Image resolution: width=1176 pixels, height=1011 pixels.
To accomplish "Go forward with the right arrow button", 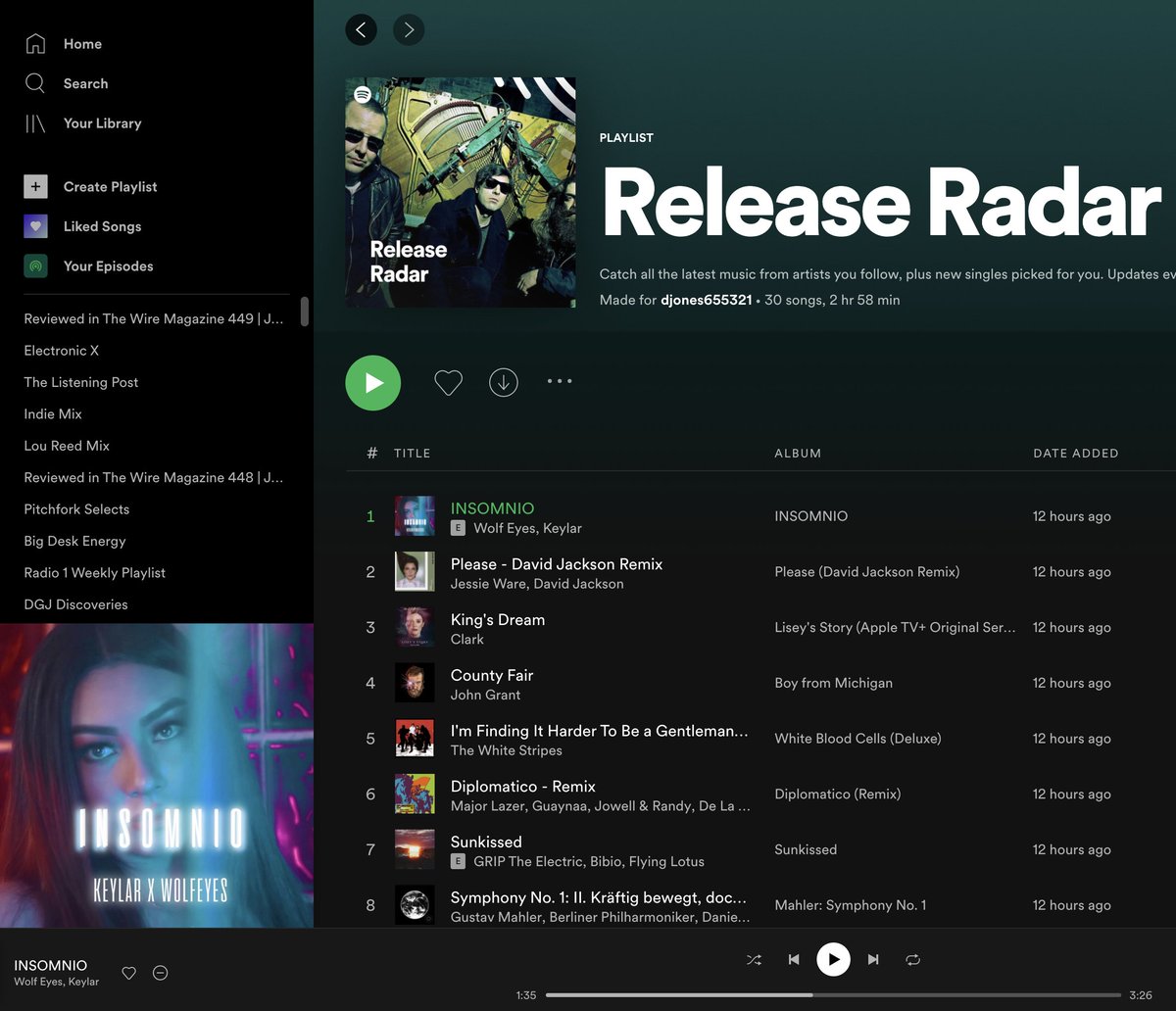I will 409,30.
